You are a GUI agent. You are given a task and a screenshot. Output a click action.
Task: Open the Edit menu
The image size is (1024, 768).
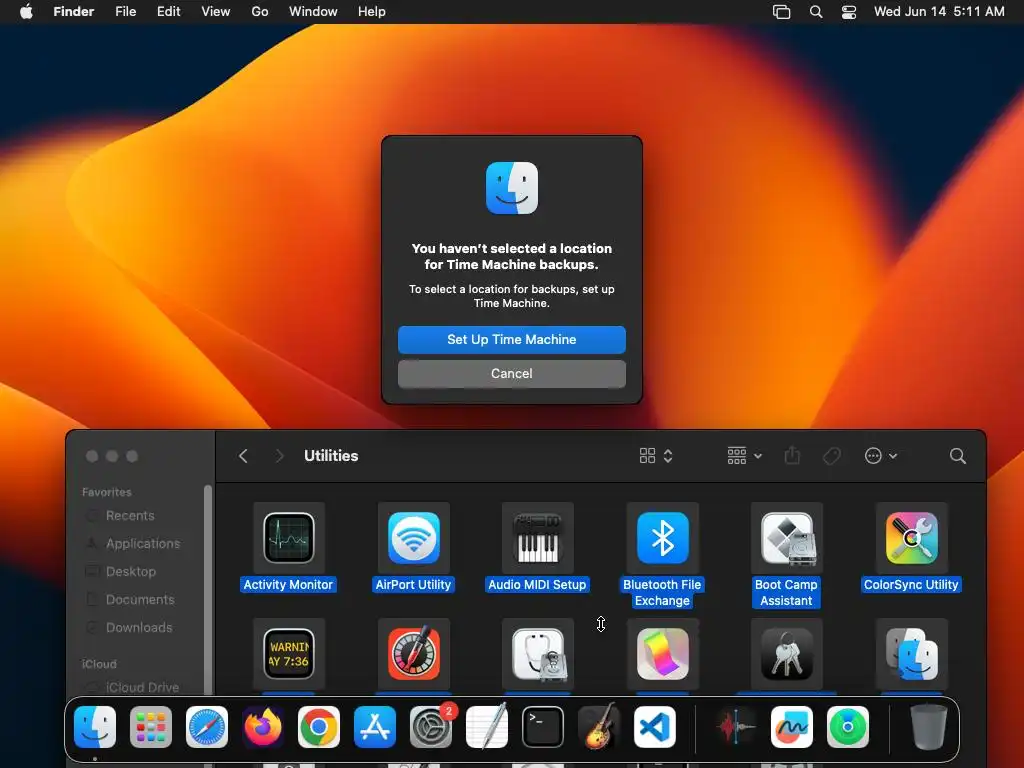pyautogui.click(x=168, y=12)
